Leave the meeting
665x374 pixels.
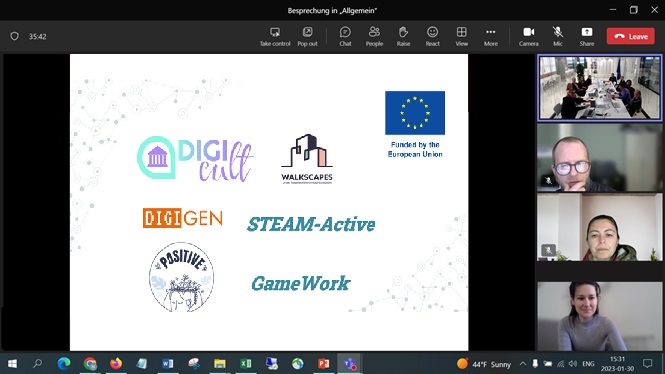click(631, 36)
